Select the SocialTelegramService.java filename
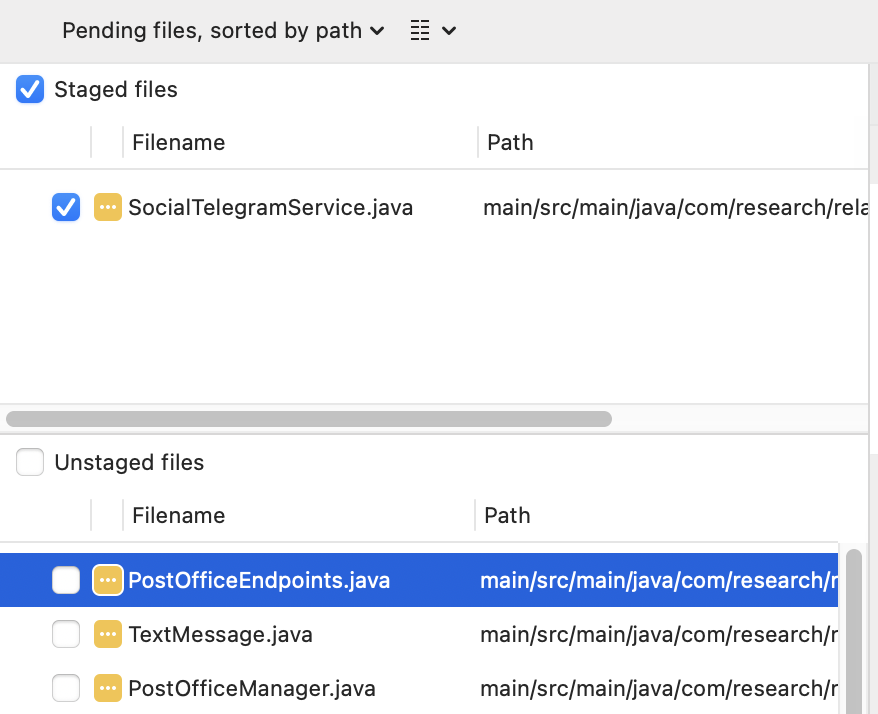 270,207
